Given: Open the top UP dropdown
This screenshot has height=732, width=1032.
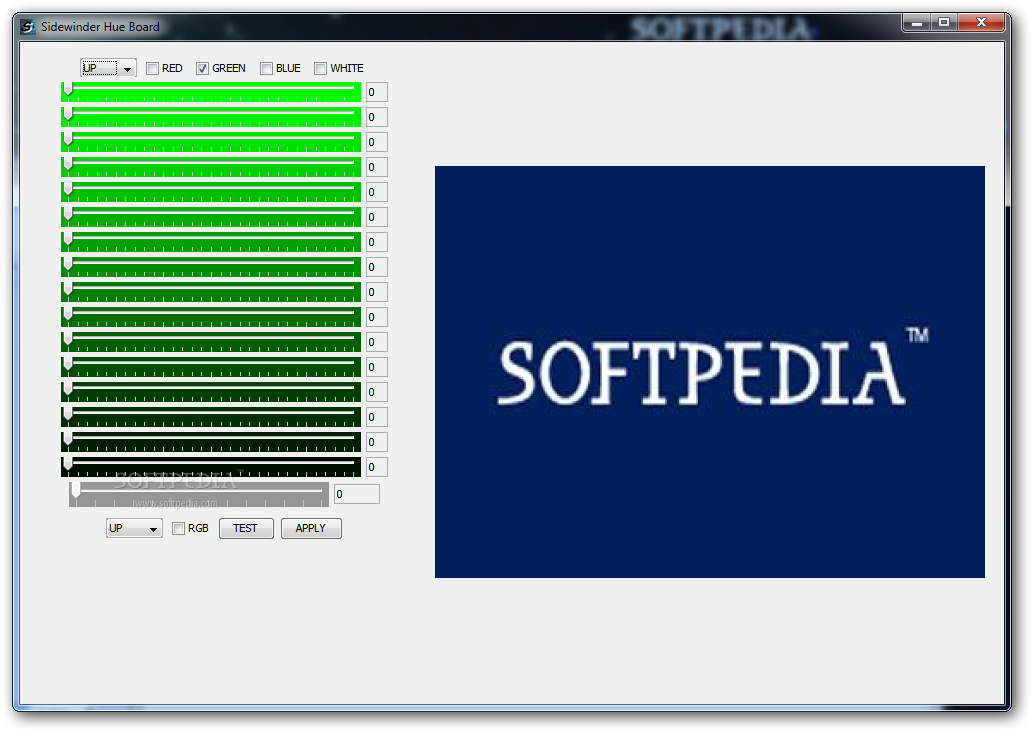Looking at the screenshot, I should (108, 68).
